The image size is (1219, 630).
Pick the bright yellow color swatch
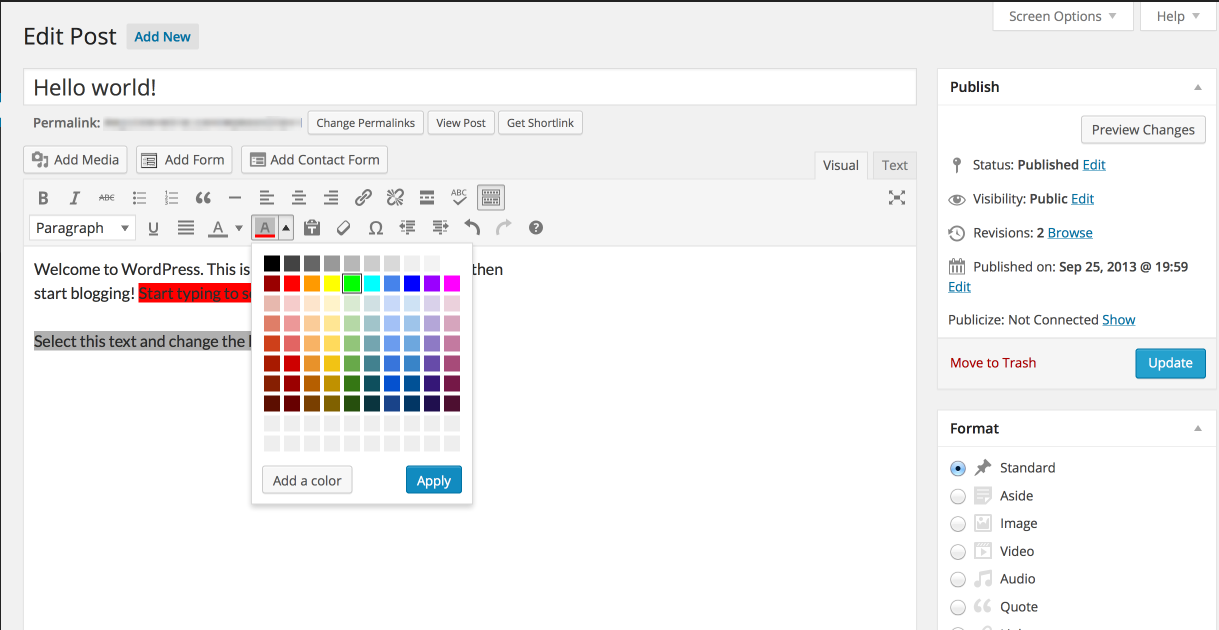pos(332,283)
